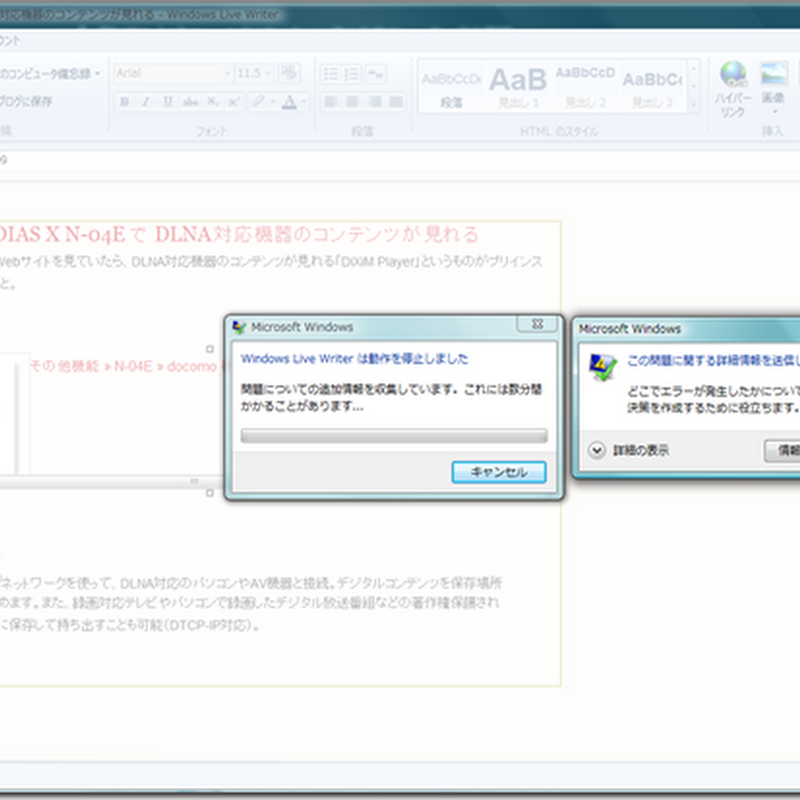Click the paragraph ending with DTCP-IP対応
This screenshot has height=800, width=800.
(x=250, y=604)
